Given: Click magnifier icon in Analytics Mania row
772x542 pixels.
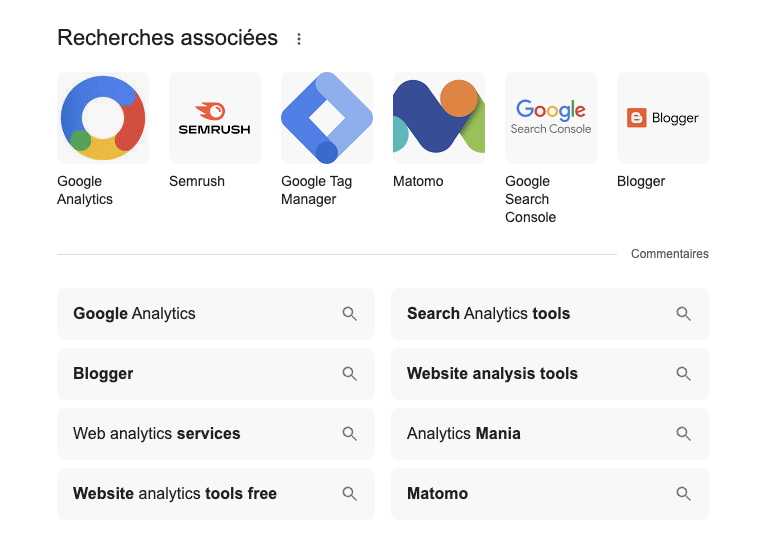Looking at the screenshot, I should point(684,434).
